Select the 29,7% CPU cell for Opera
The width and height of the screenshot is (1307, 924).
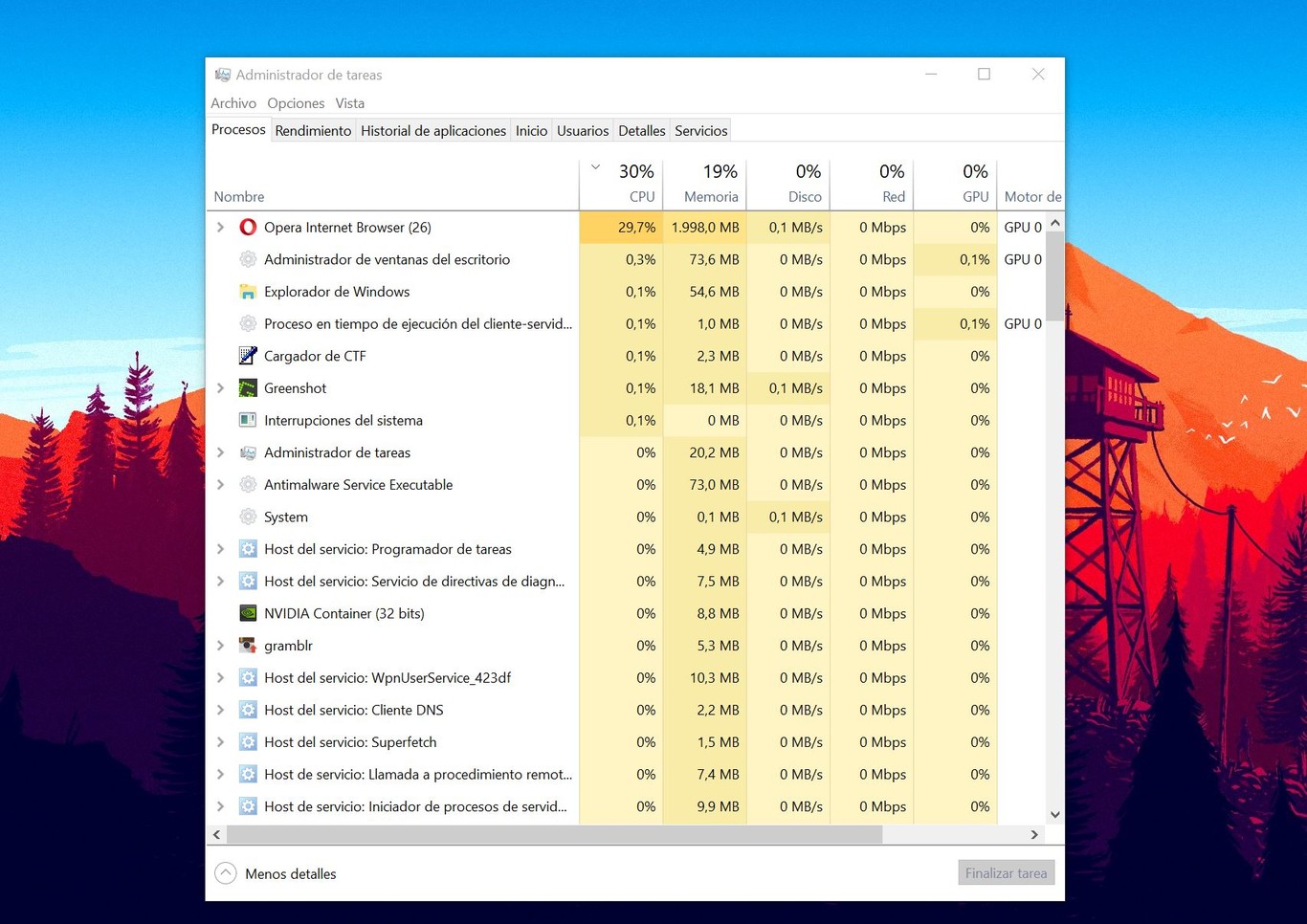click(621, 227)
